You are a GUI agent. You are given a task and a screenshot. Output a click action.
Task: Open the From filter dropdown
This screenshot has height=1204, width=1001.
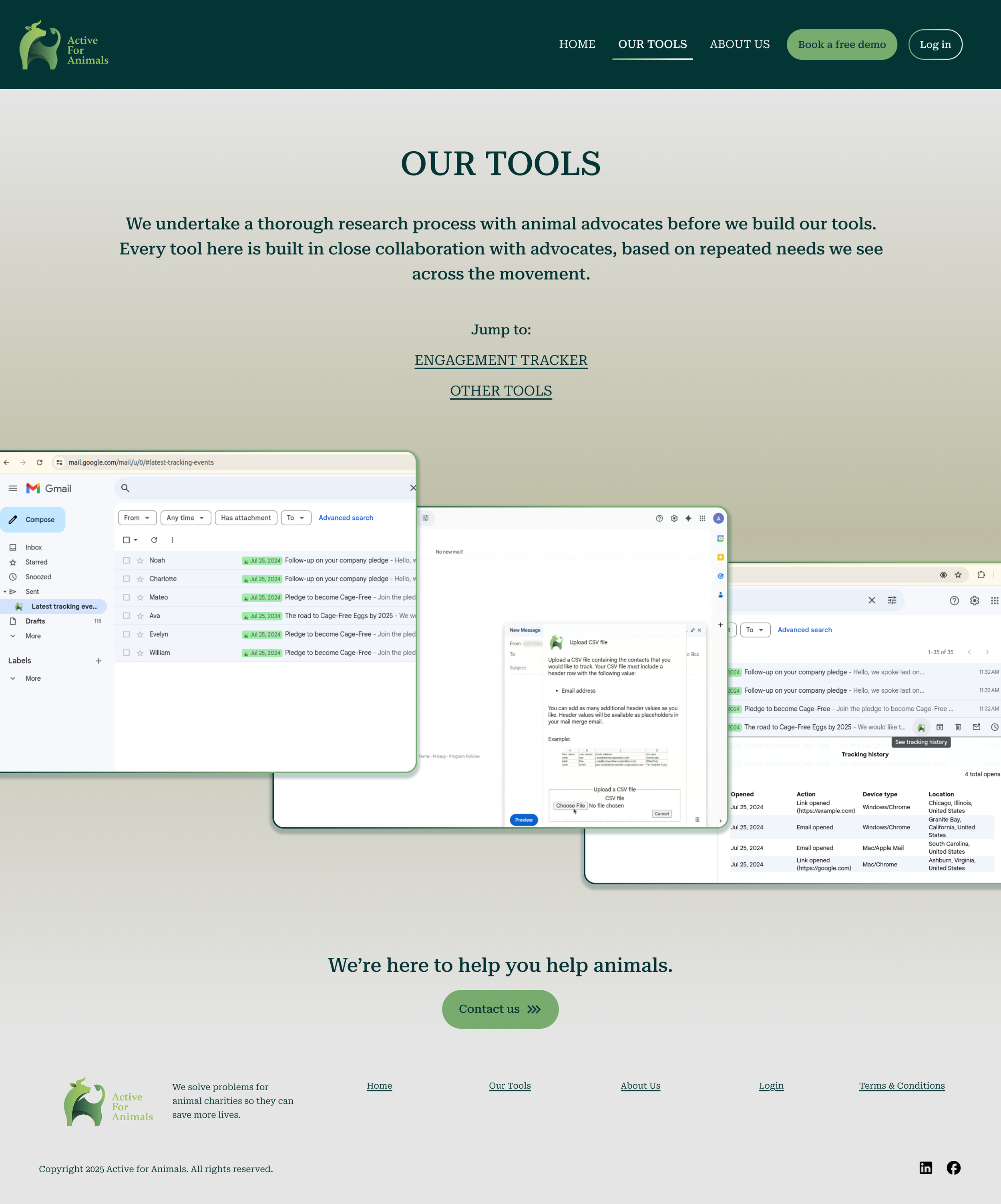click(x=137, y=518)
